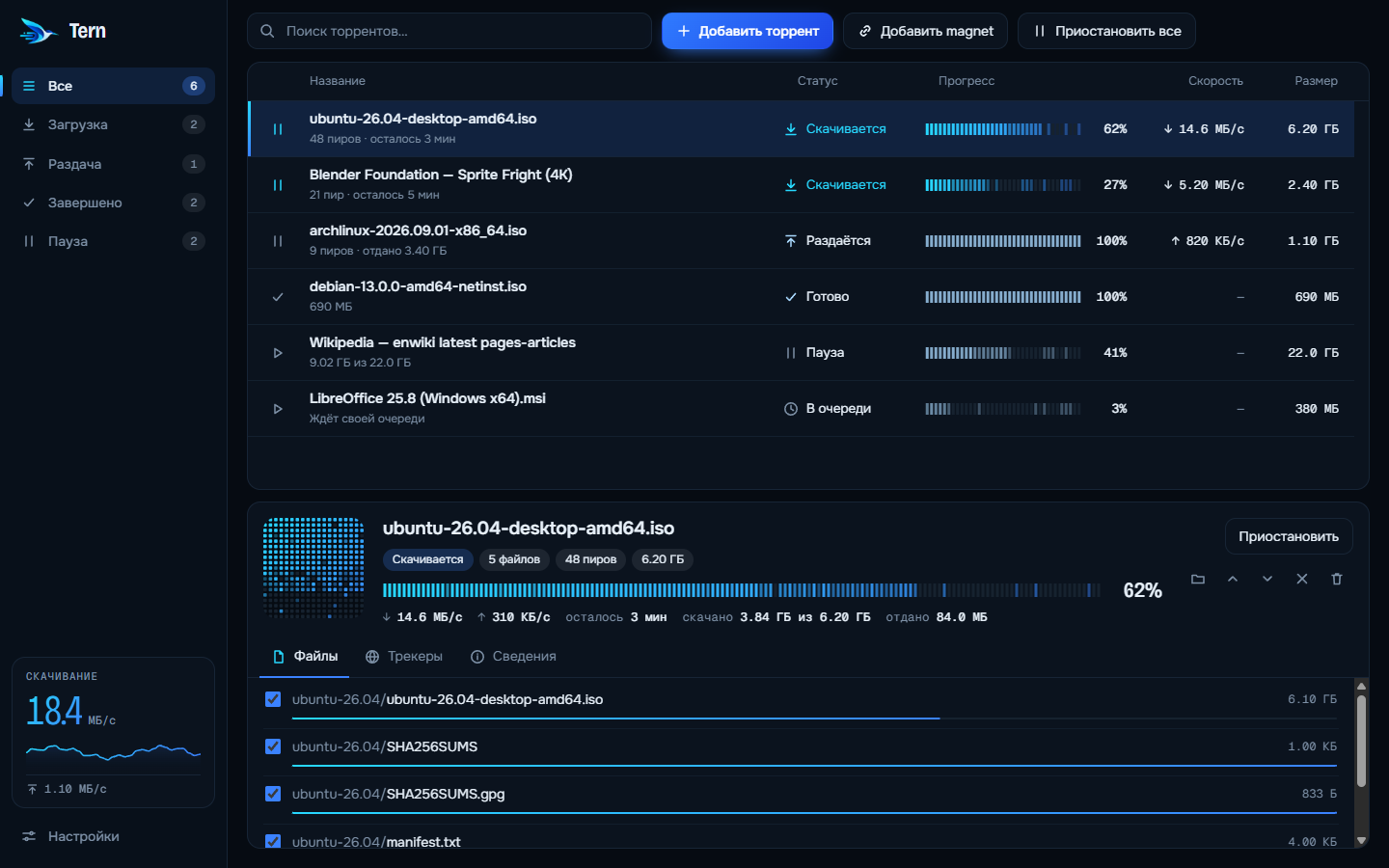Sort by Размер column header

[1316, 81]
